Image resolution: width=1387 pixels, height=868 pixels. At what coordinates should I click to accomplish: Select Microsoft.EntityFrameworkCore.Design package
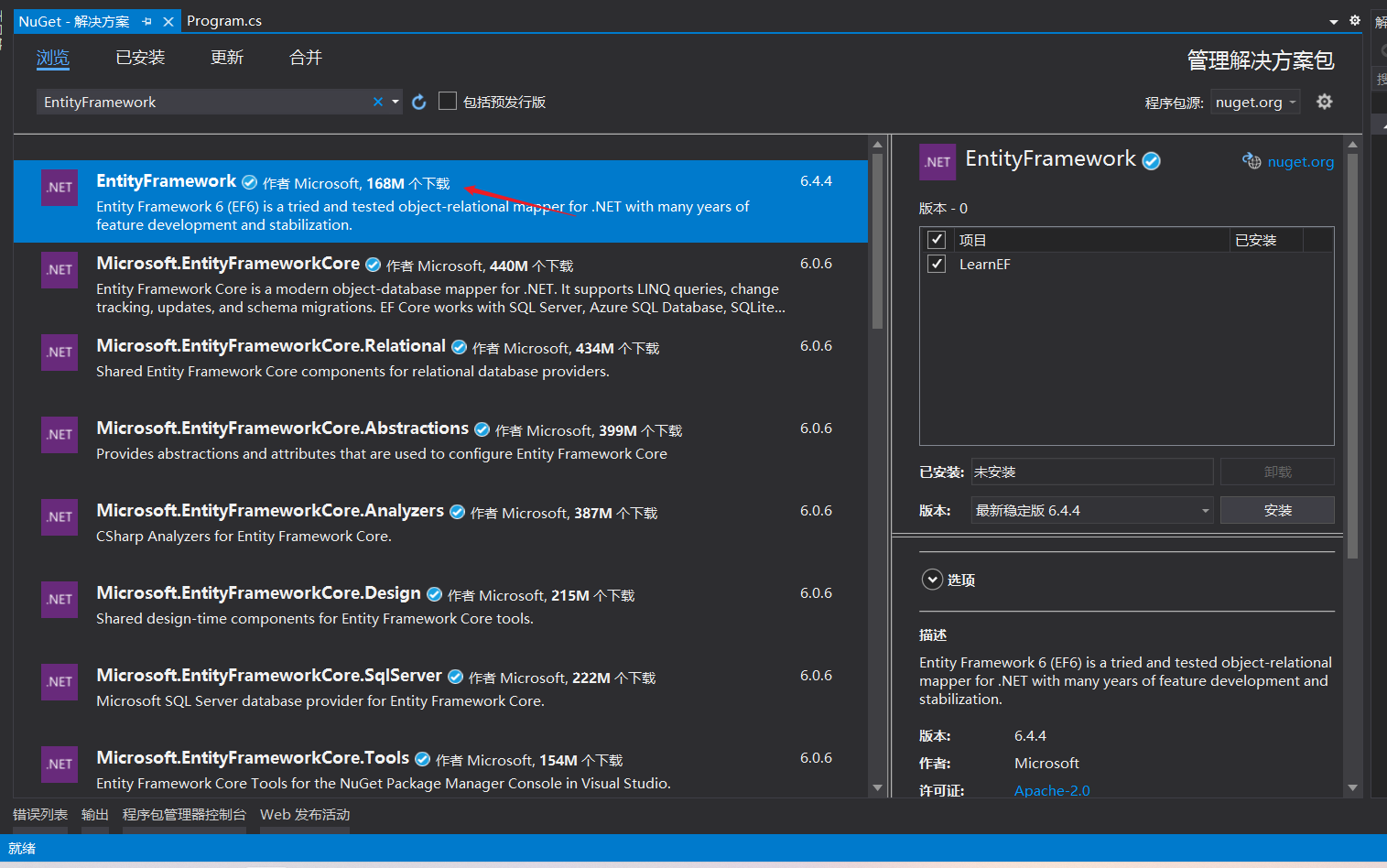440,613
